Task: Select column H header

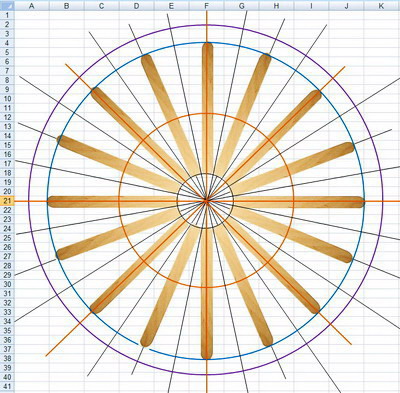Action: point(276,5)
